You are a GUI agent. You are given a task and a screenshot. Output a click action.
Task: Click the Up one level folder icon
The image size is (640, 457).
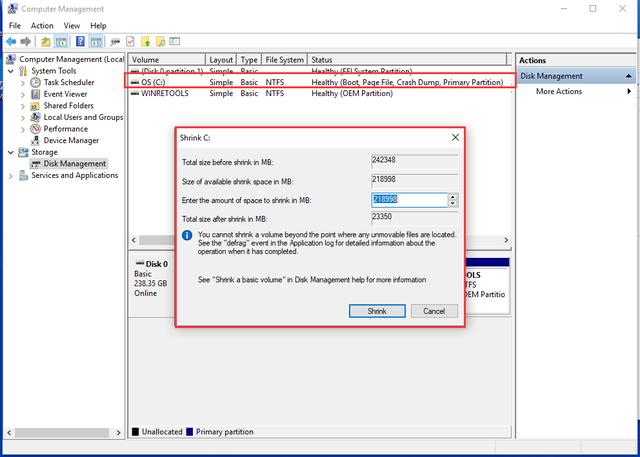click(x=46, y=41)
